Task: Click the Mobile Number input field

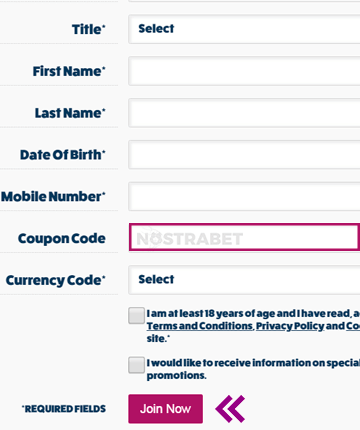Action: pyautogui.click(x=244, y=196)
